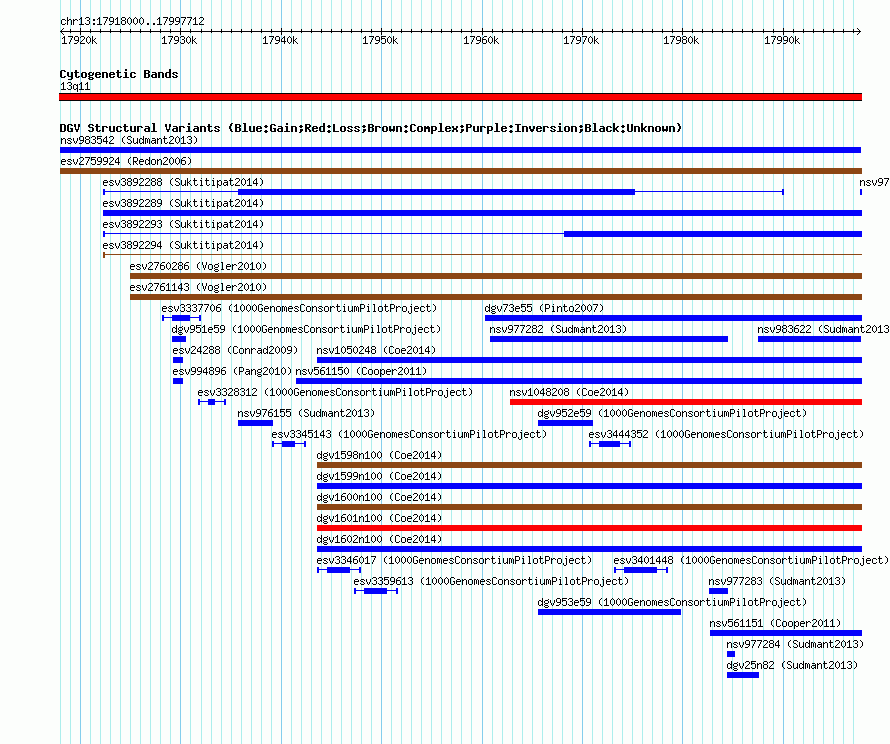Click dgv1602n100 (Coe2014) label
The height and width of the screenshot is (744, 890).
[379, 539]
